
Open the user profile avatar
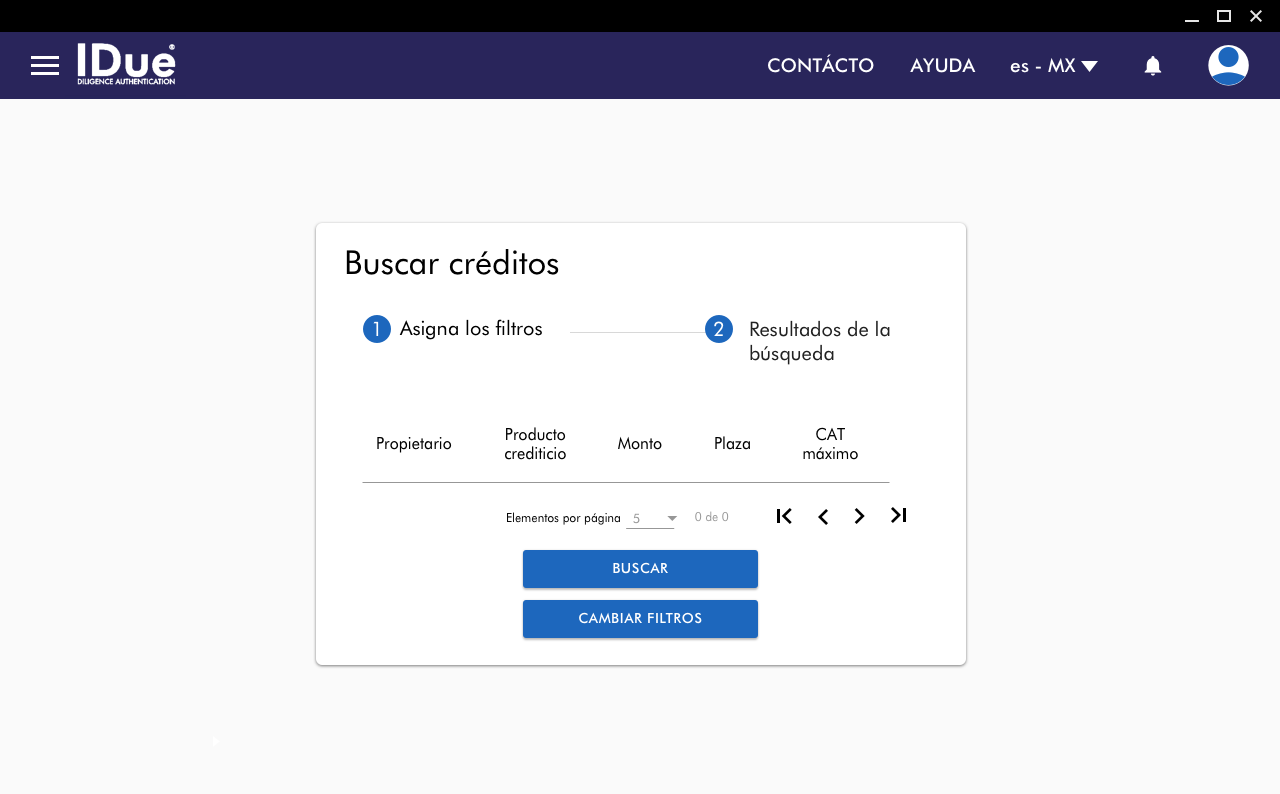(1227, 66)
